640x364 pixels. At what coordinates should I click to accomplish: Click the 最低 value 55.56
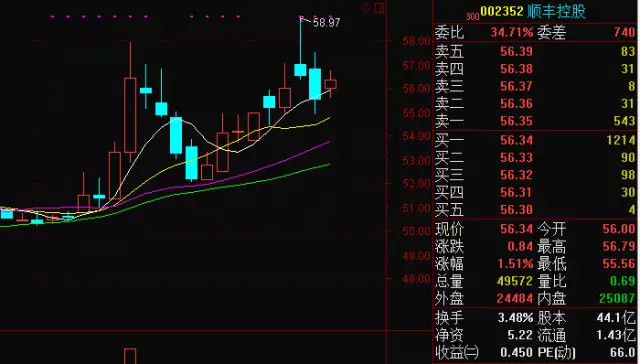619,264
